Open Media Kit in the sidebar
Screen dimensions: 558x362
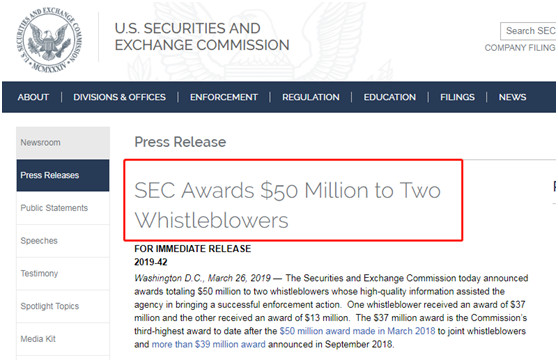pos(63,339)
